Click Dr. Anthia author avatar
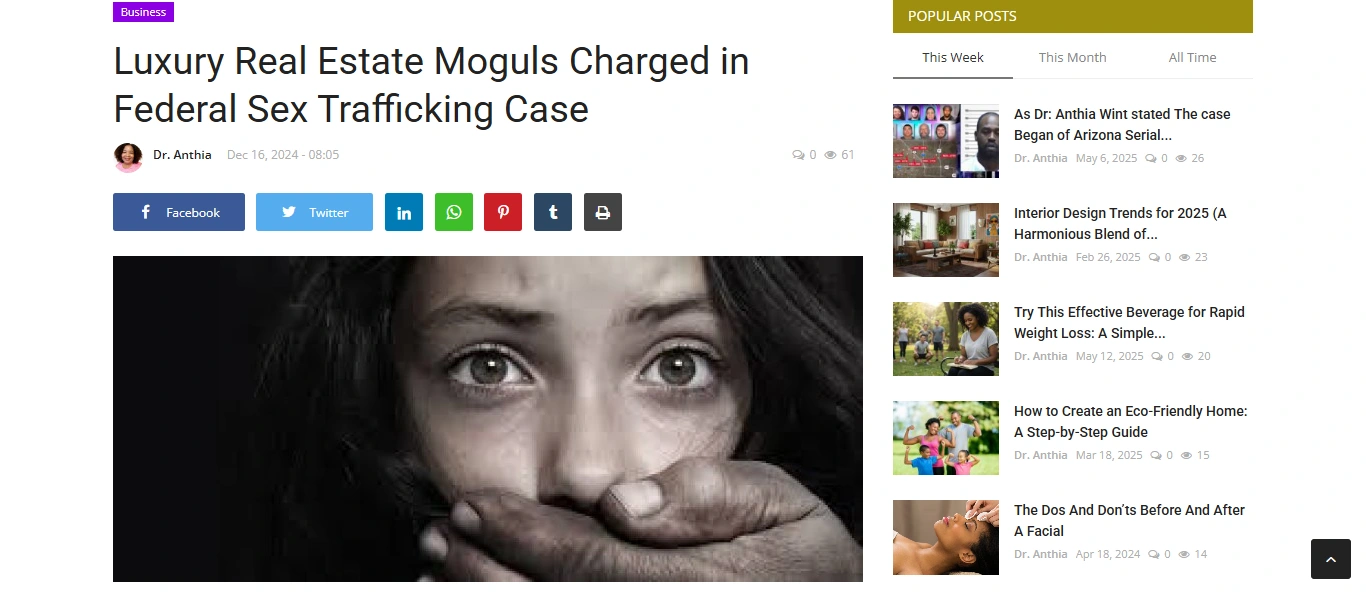Viewport: 1366px width, 599px height. (x=128, y=156)
